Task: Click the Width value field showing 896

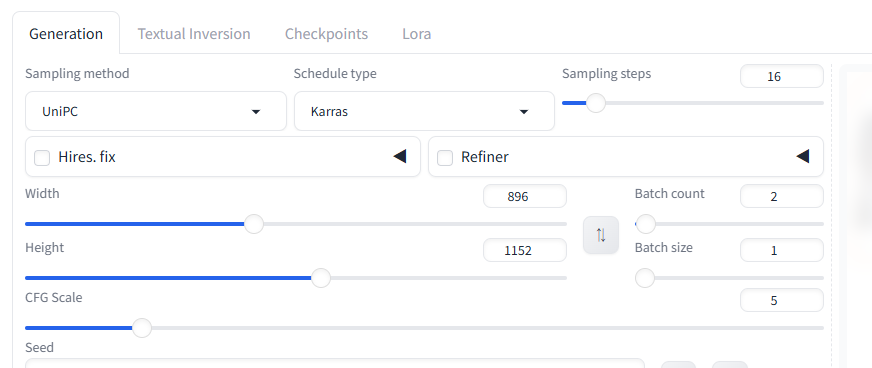Action: pyautogui.click(x=525, y=196)
